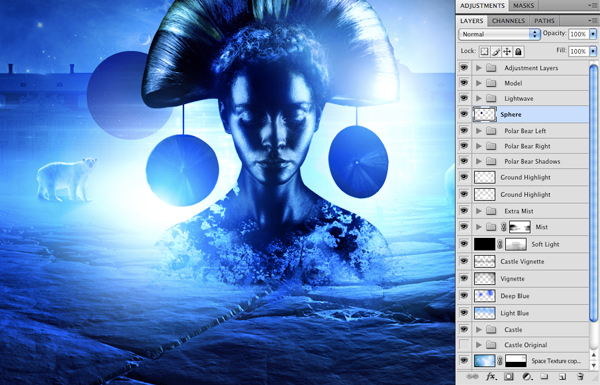Lock image pixels brush icon

tap(496, 51)
